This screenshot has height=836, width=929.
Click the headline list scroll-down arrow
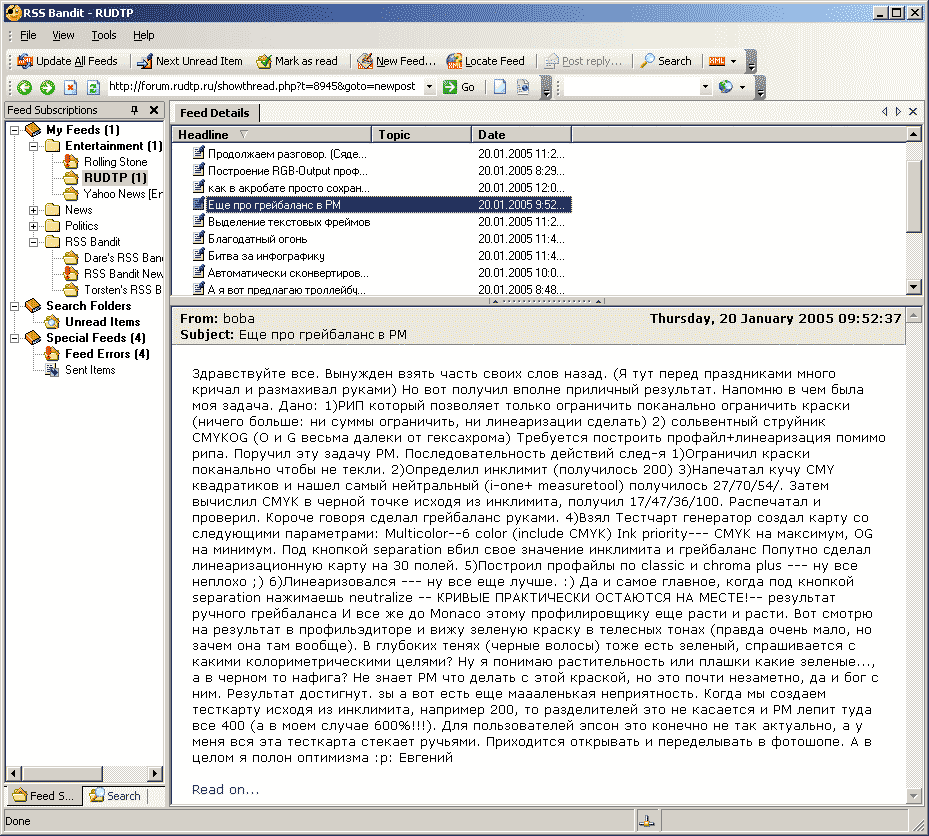pos(914,287)
